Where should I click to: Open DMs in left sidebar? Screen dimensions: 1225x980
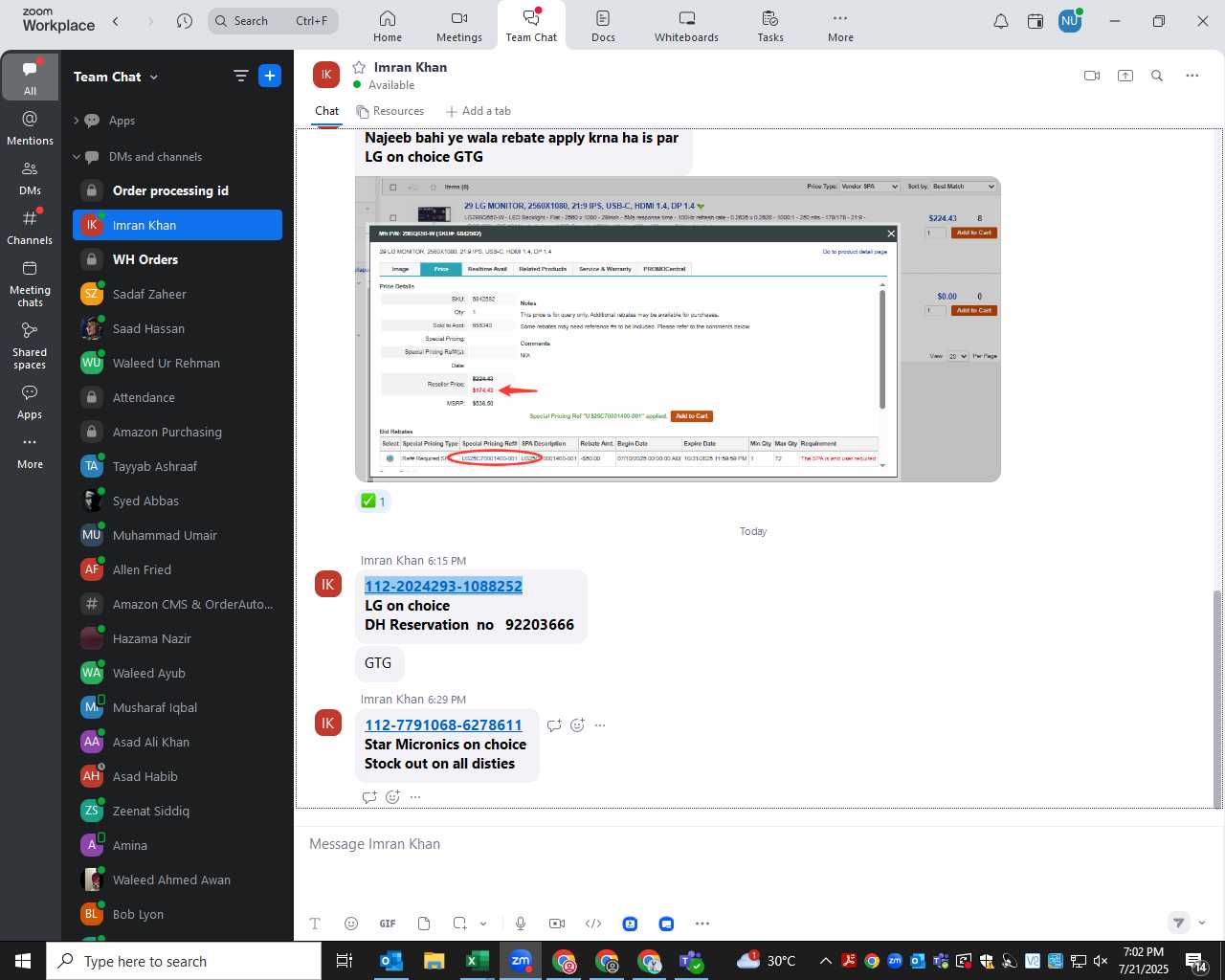[x=30, y=177]
